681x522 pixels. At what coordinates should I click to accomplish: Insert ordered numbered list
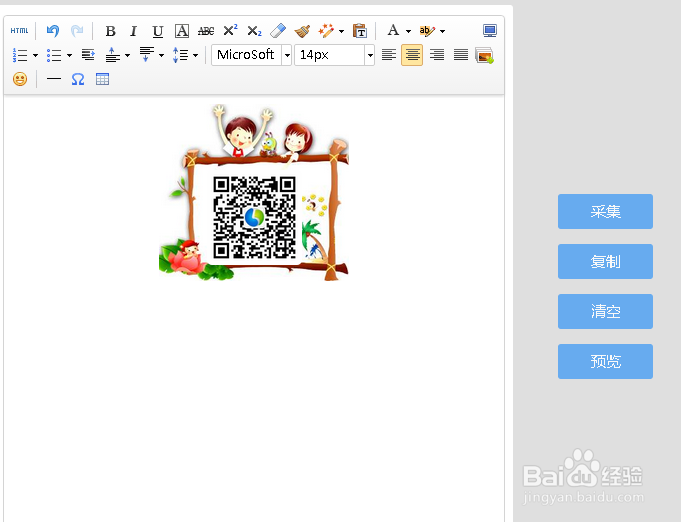click(x=20, y=55)
